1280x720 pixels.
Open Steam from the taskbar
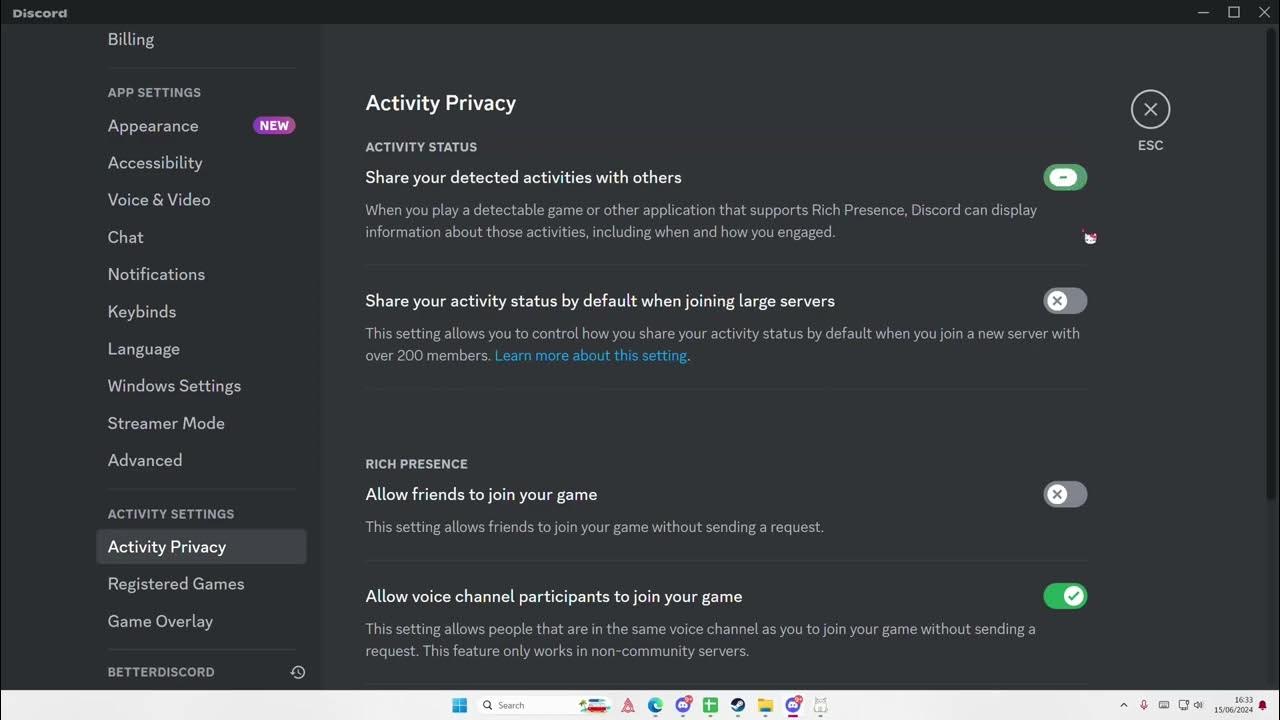pyautogui.click(x=738, y=705)
